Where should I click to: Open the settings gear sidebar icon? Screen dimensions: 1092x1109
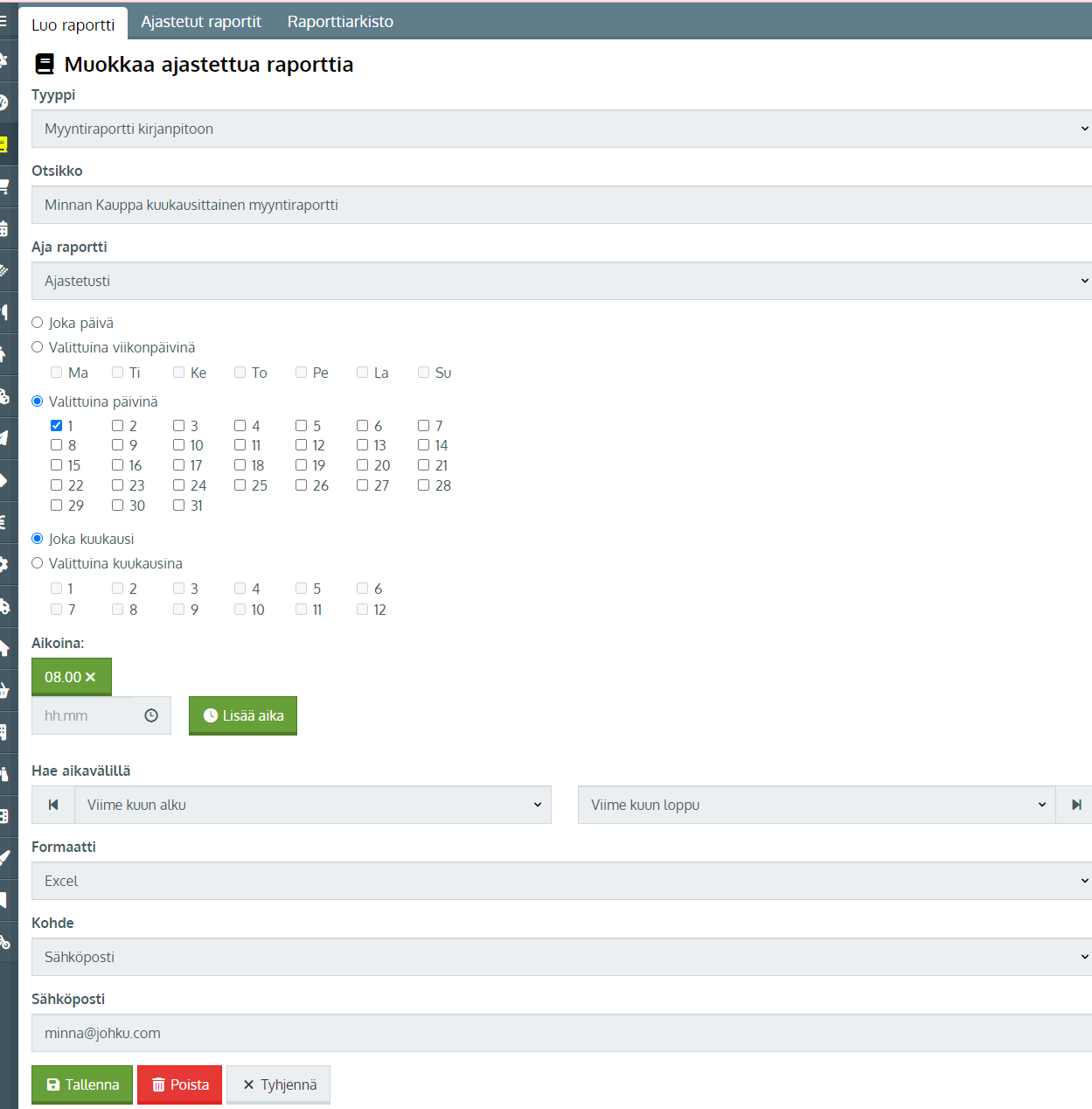(x=3, y=564)
